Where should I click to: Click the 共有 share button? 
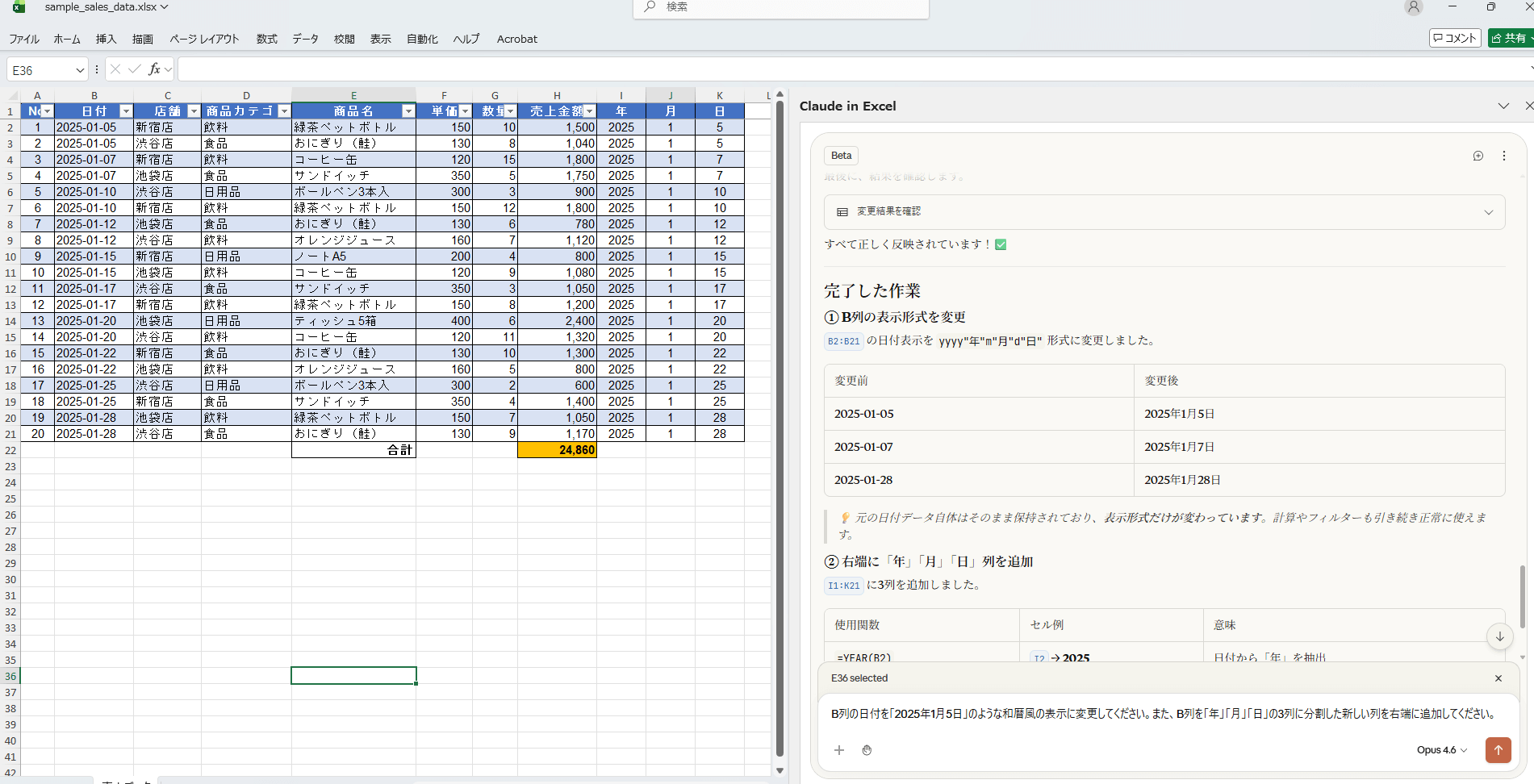coord(1510,38)
